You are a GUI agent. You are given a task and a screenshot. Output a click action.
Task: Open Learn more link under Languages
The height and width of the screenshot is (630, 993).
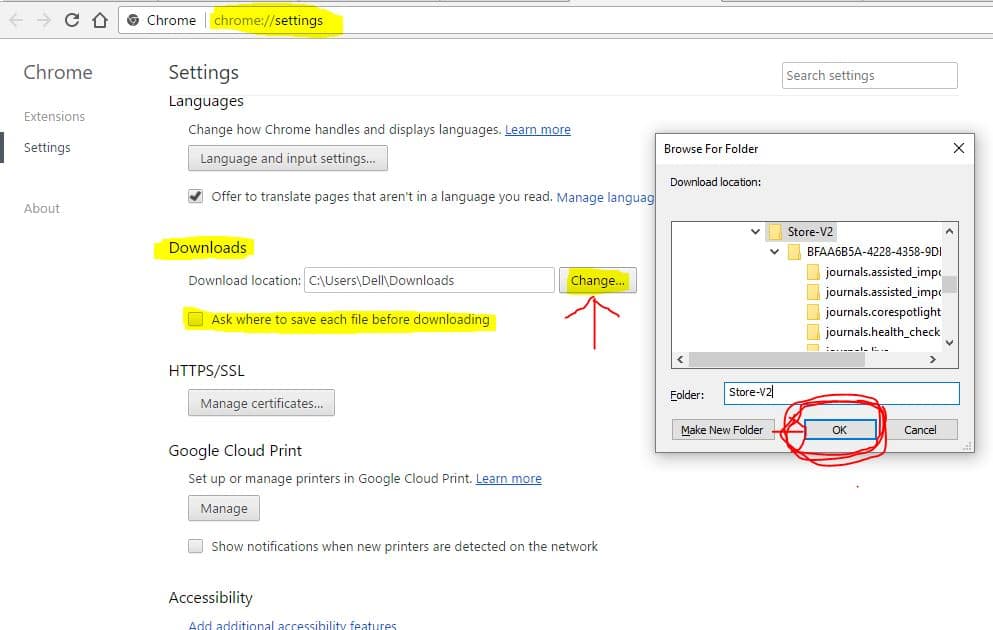(538, 130)
